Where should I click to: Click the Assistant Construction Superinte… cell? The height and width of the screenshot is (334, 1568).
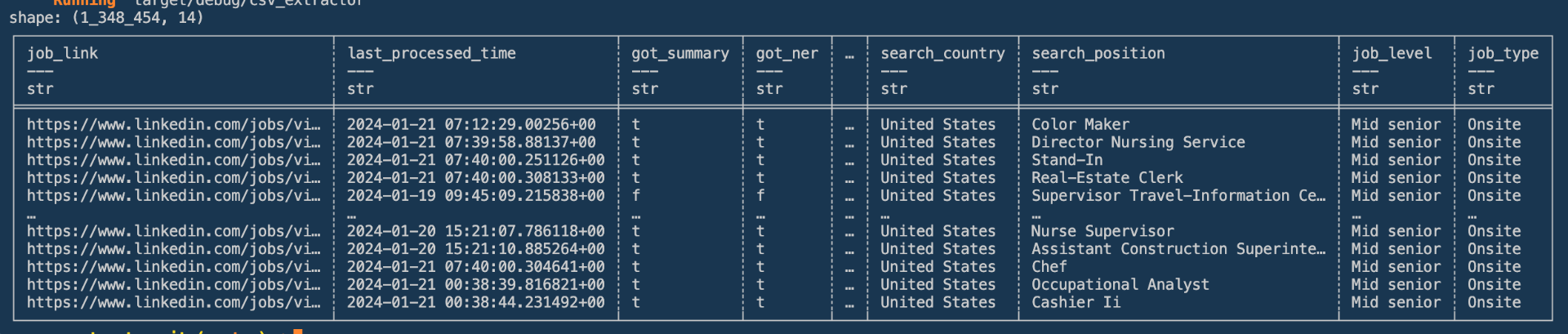pyautogui.click(x=1178, y=249)
